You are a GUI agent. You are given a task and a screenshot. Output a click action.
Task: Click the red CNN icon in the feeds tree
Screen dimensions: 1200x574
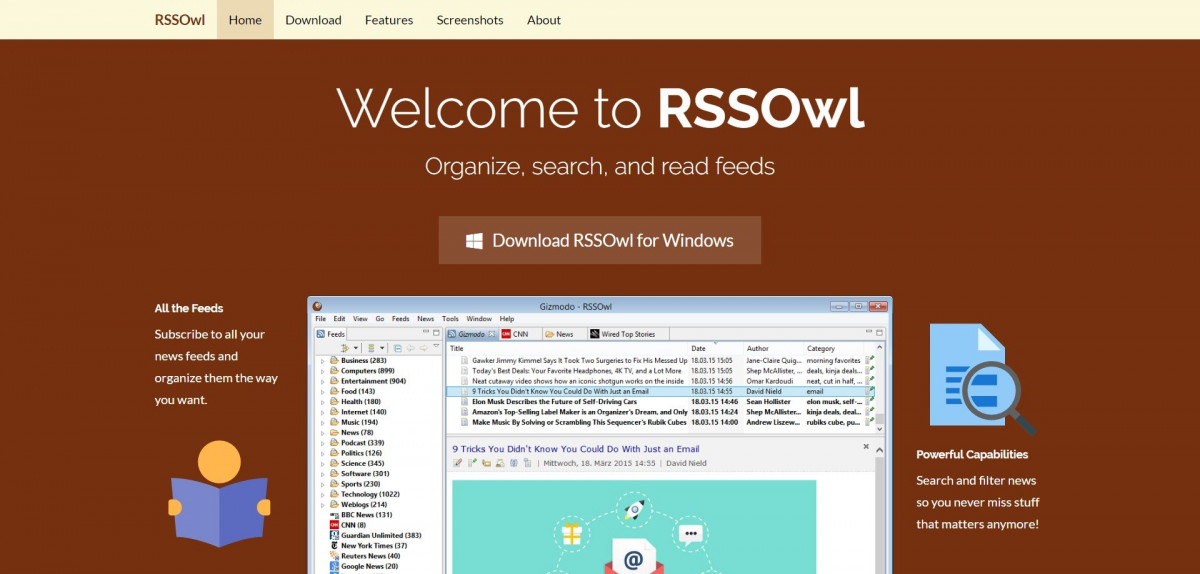click(334, 525)
